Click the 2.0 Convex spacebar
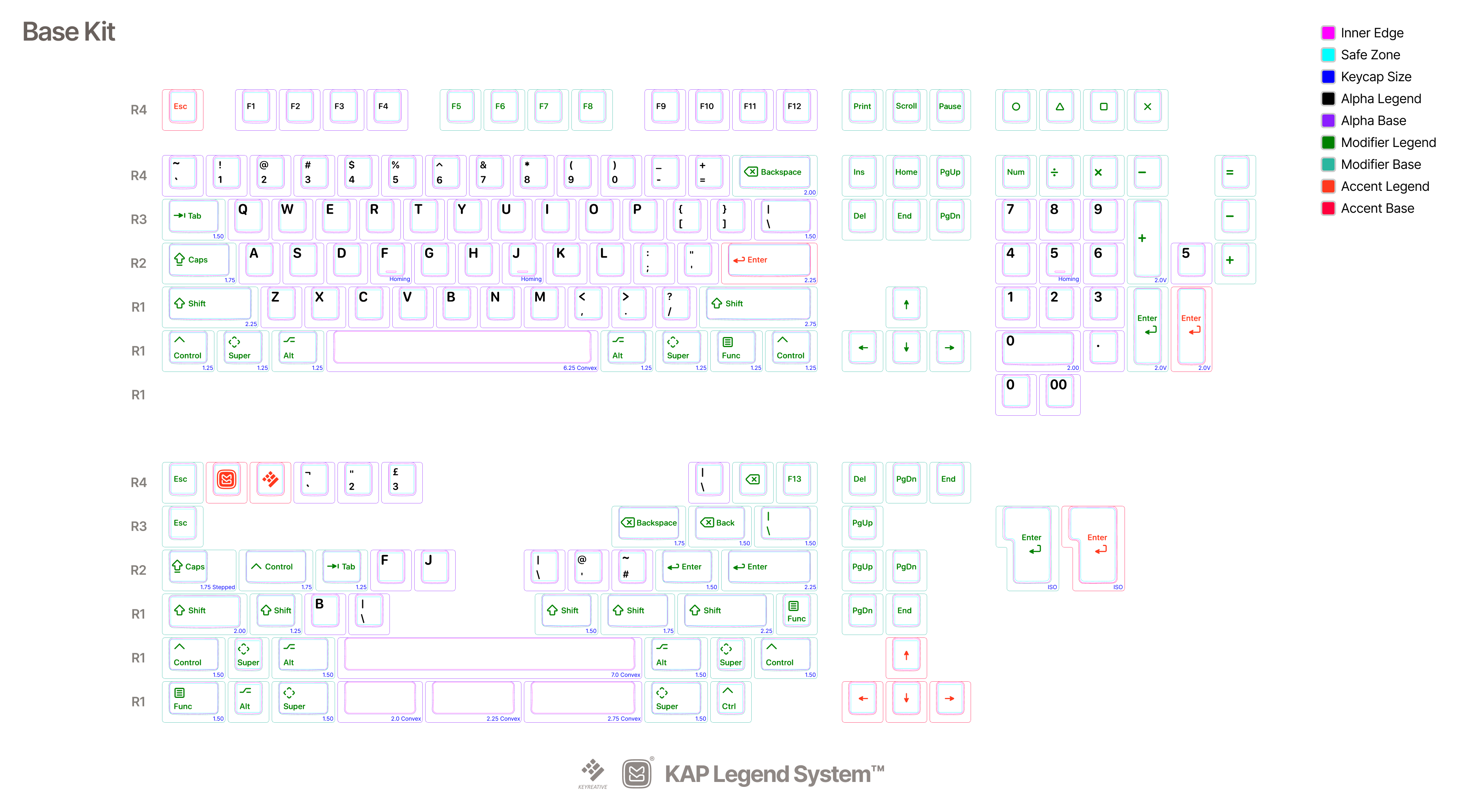 (x=380, y=702)
